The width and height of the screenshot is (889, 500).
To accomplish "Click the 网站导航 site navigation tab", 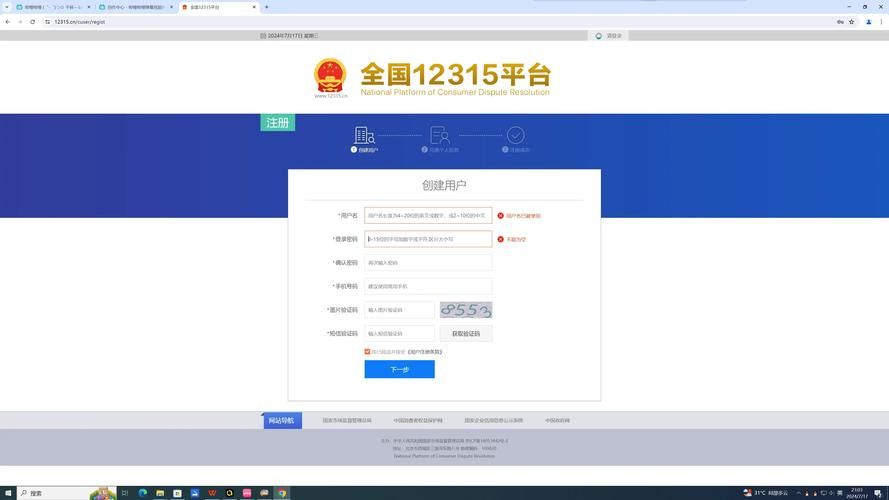I will (x=282, y=421).
